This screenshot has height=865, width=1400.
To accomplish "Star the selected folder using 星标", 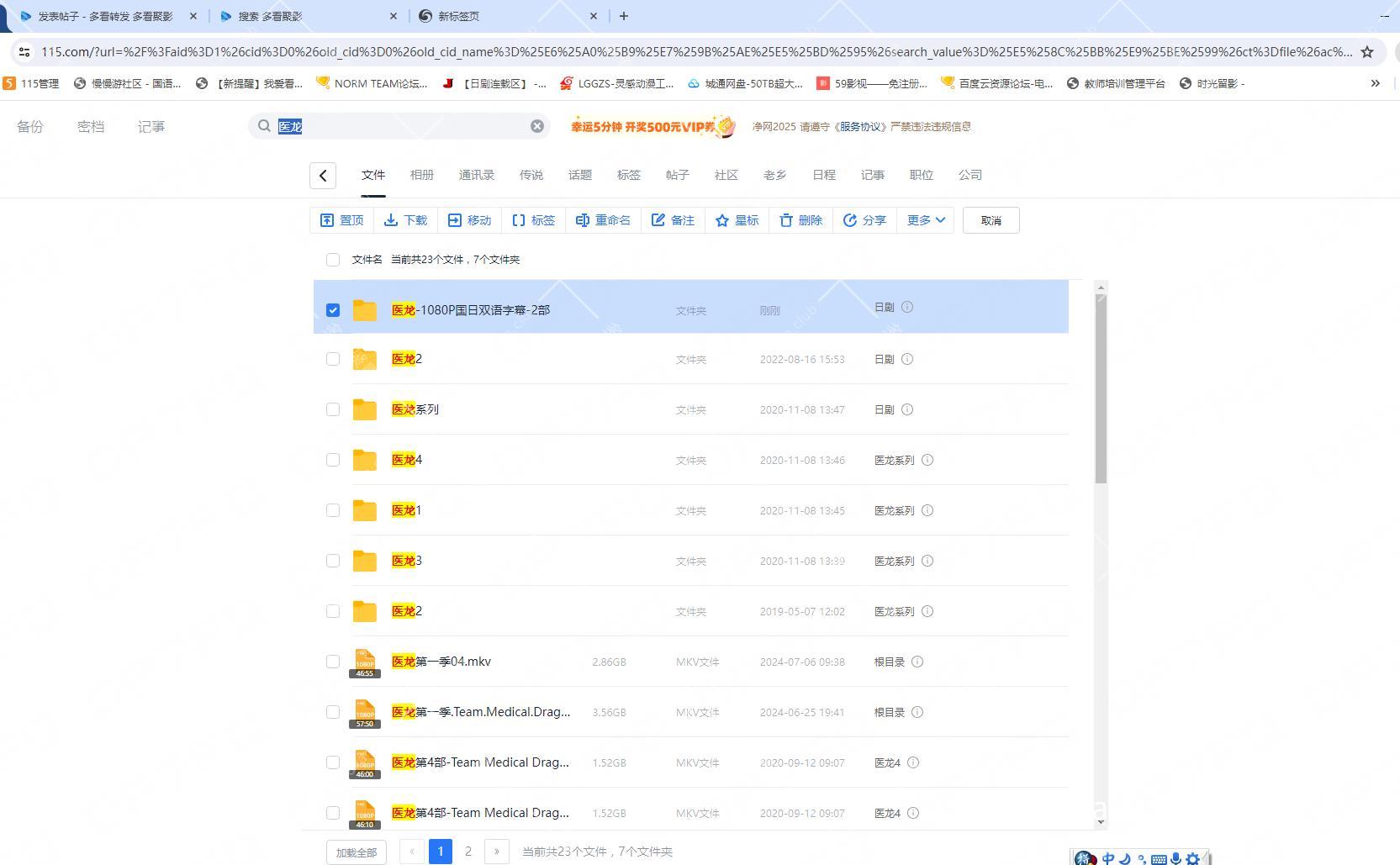I will point(737,220).
